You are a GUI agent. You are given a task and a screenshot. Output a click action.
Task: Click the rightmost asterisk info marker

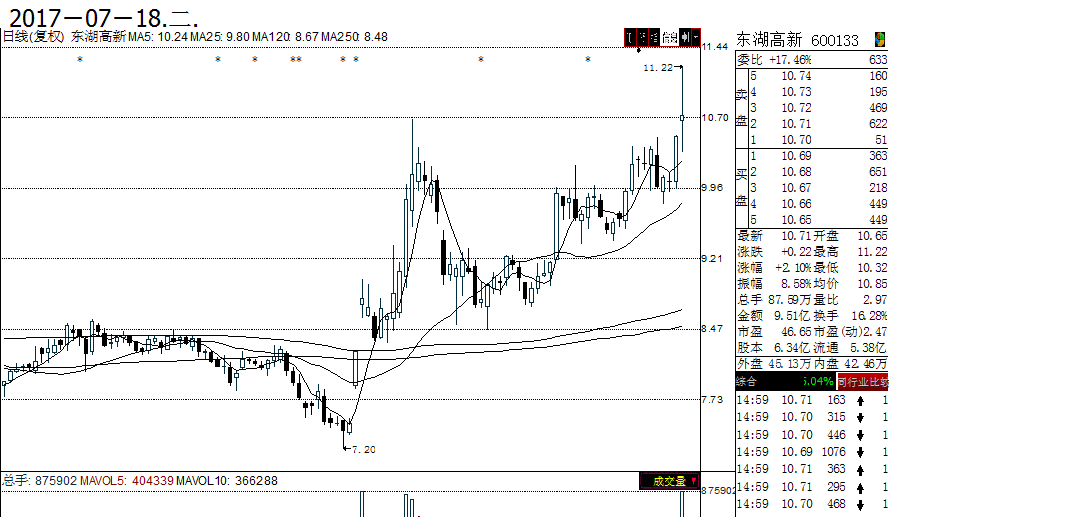tap(588, 60)
